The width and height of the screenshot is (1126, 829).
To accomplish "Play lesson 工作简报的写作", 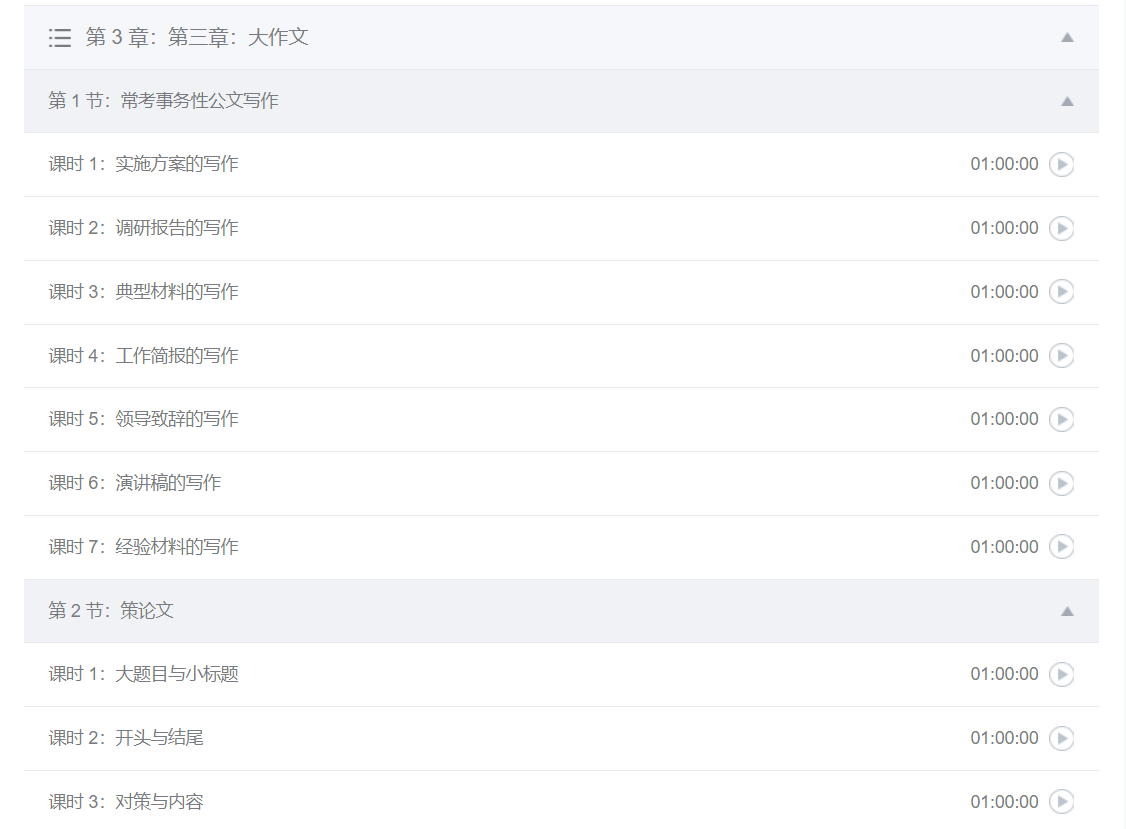I will 1061,356.
